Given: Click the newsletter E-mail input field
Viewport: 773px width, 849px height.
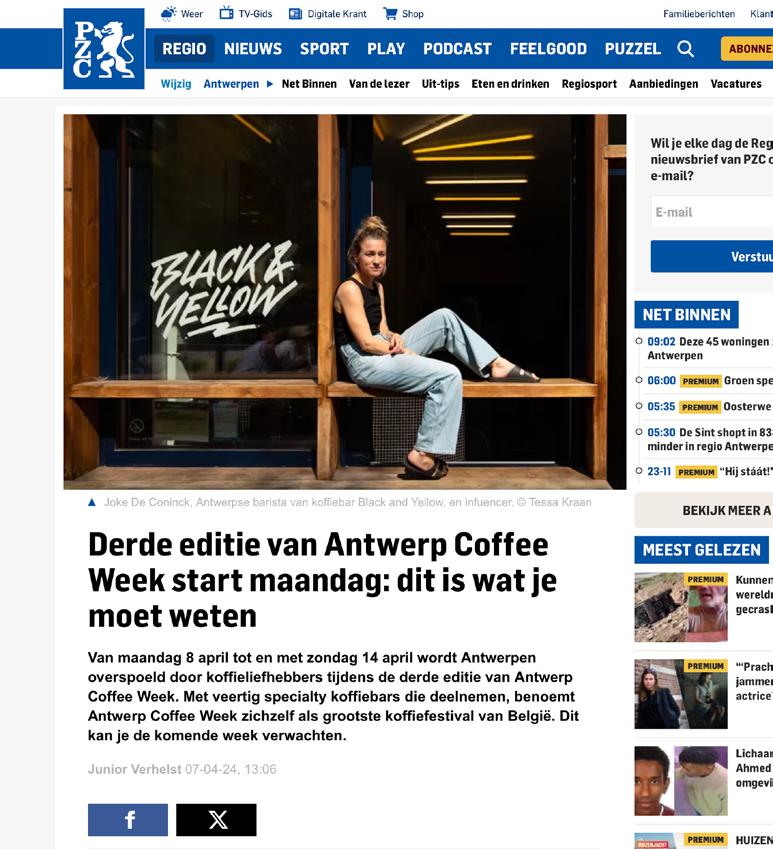Looking at the screenshot, I should point(712,212).
